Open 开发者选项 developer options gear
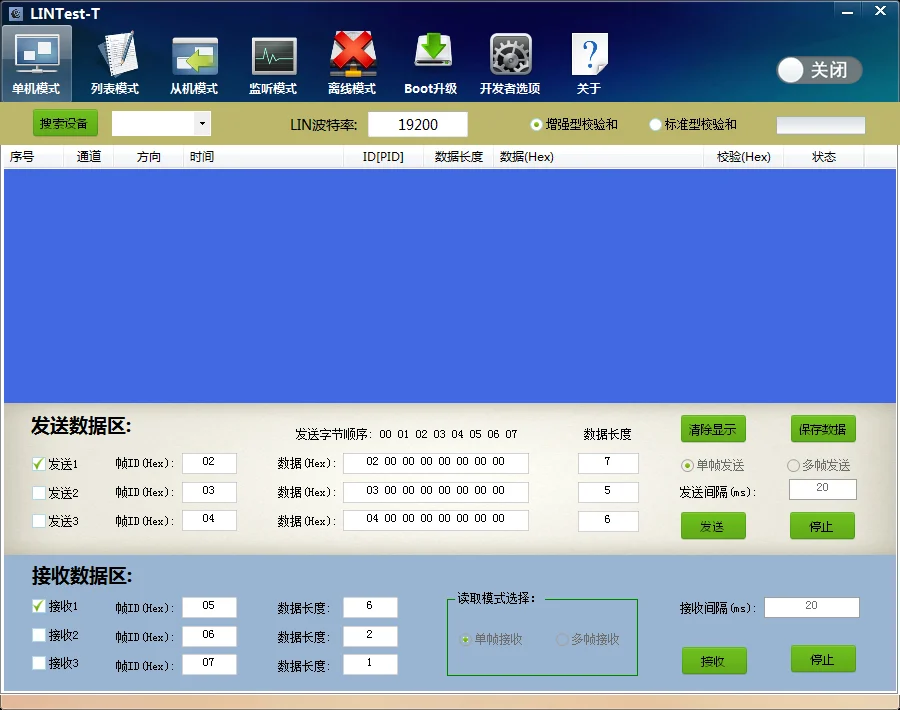The width and height of the screenshot is (900, 710). [510, 62]
